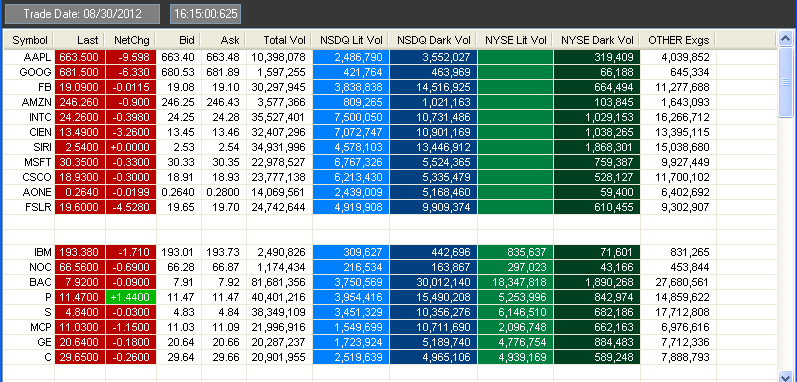Sort by the Last column header
This screenshot has height=382, width=797.
pos(79,40)
